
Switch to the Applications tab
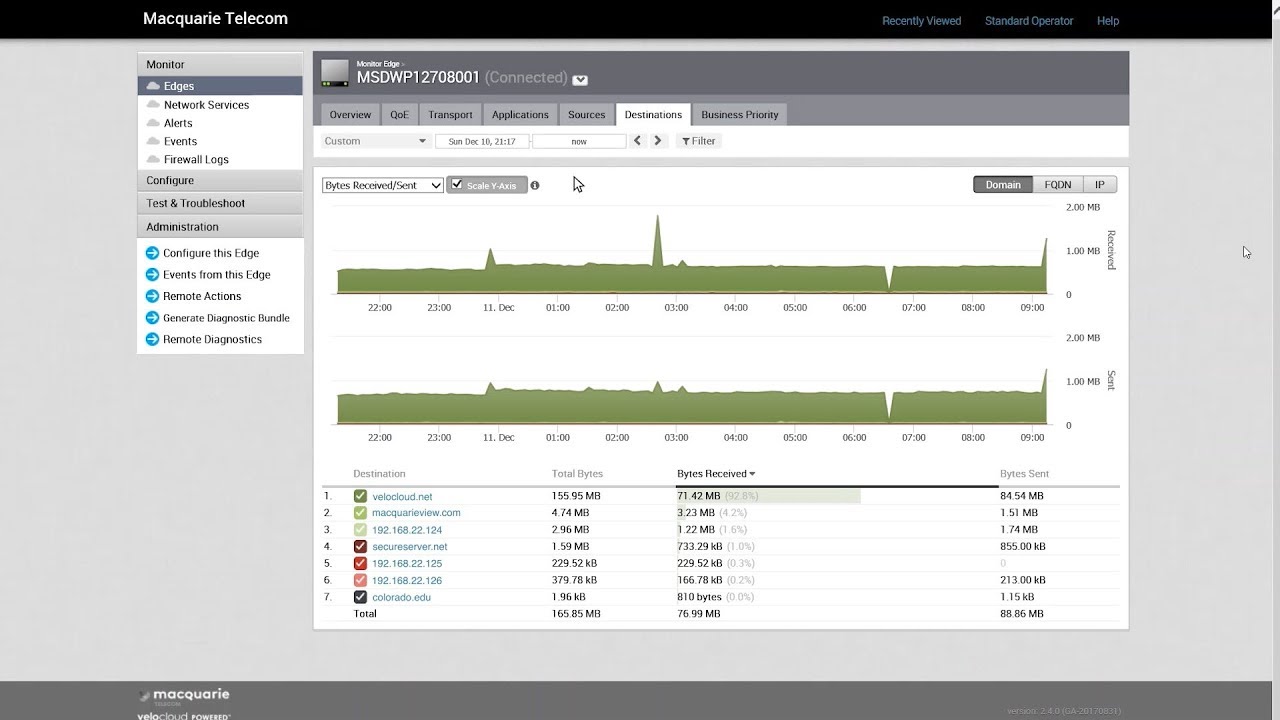coord(520,115)
